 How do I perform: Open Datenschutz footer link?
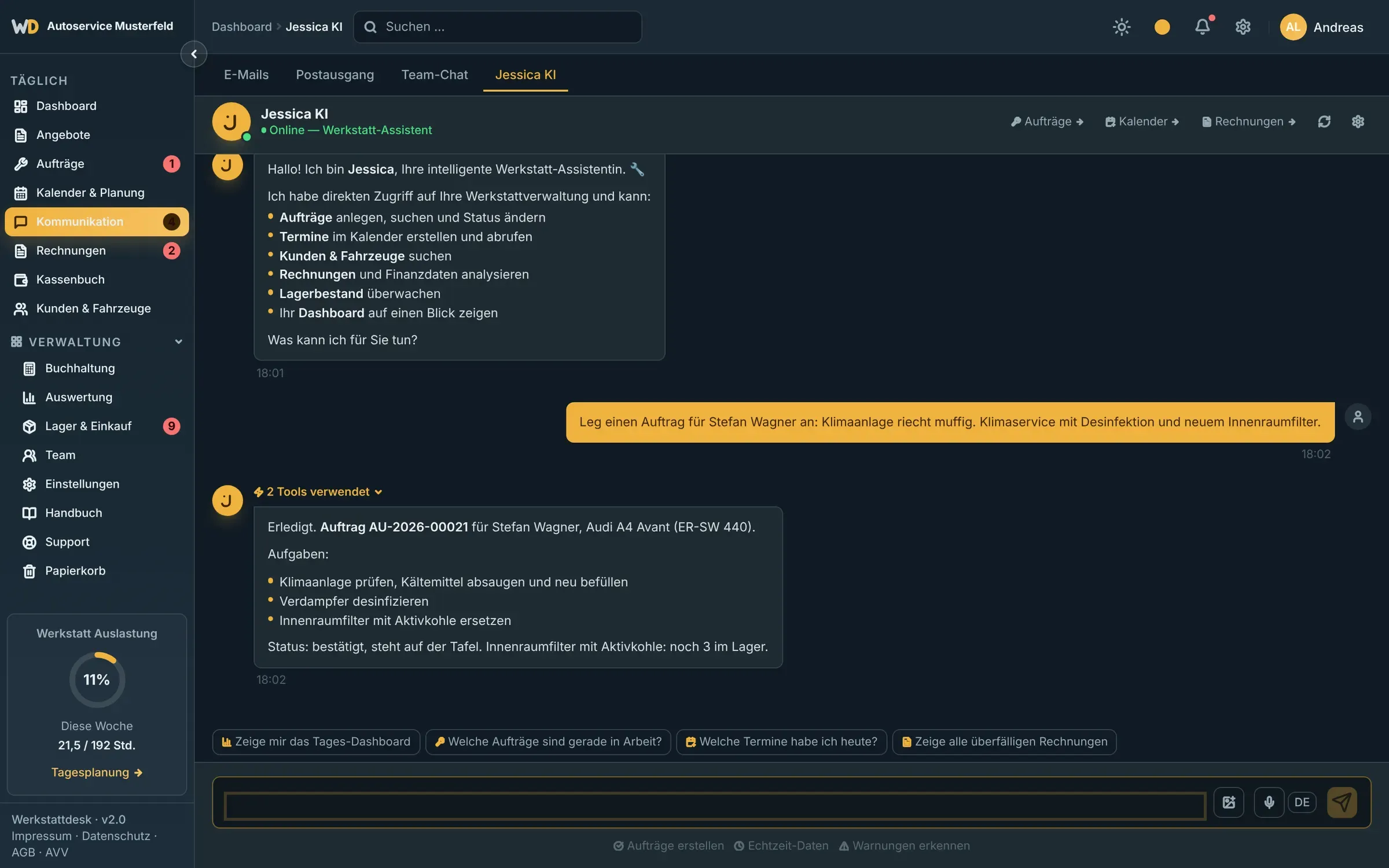pyautogui.click(x=116, y=836)
